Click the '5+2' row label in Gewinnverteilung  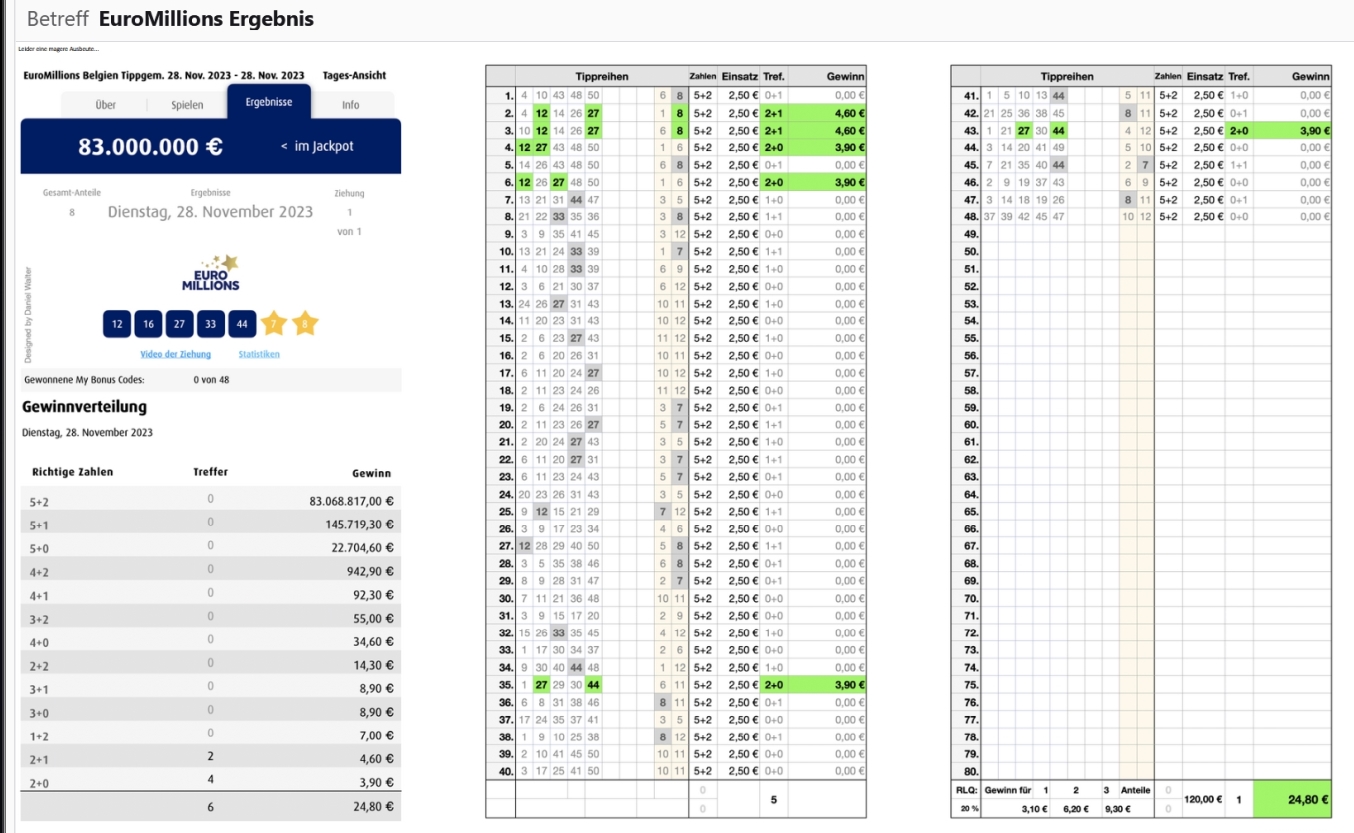click(40, 502)
